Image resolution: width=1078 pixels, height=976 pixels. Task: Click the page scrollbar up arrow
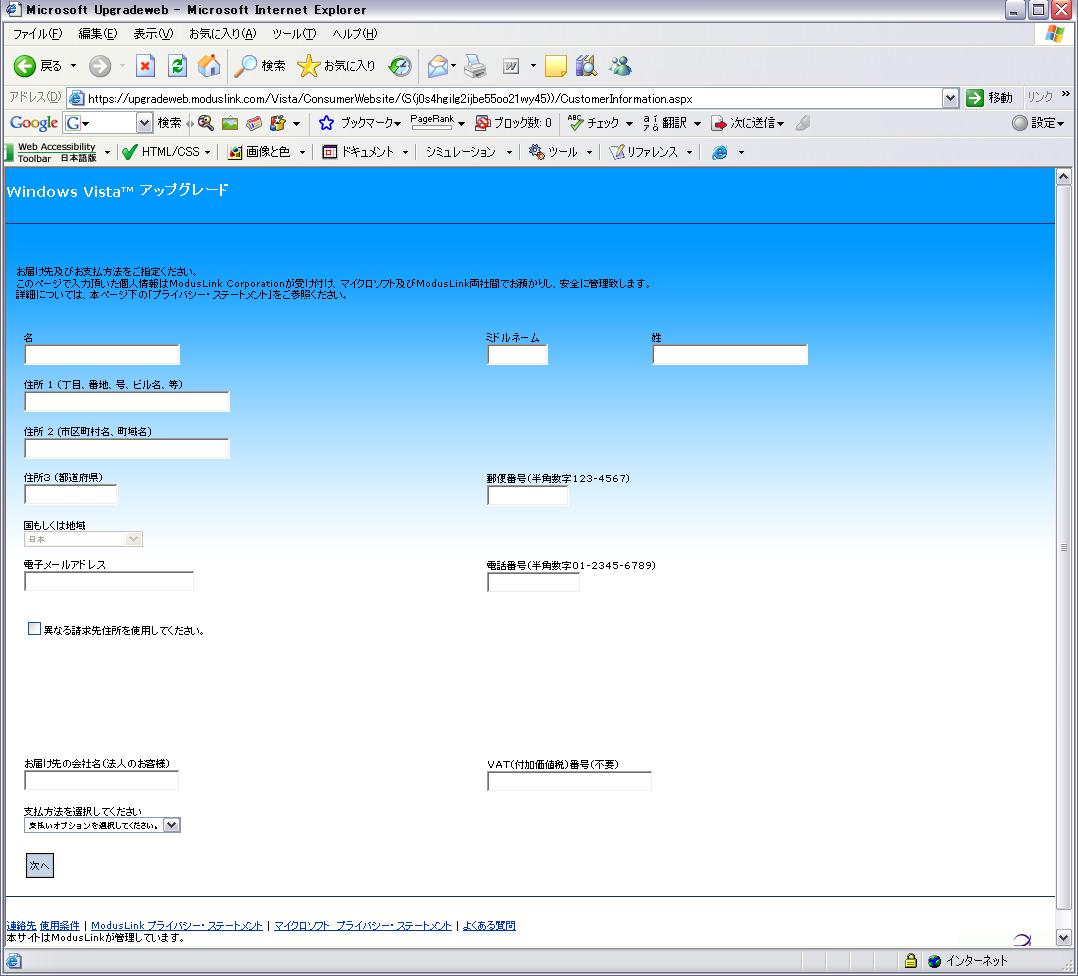point(1063,177)
